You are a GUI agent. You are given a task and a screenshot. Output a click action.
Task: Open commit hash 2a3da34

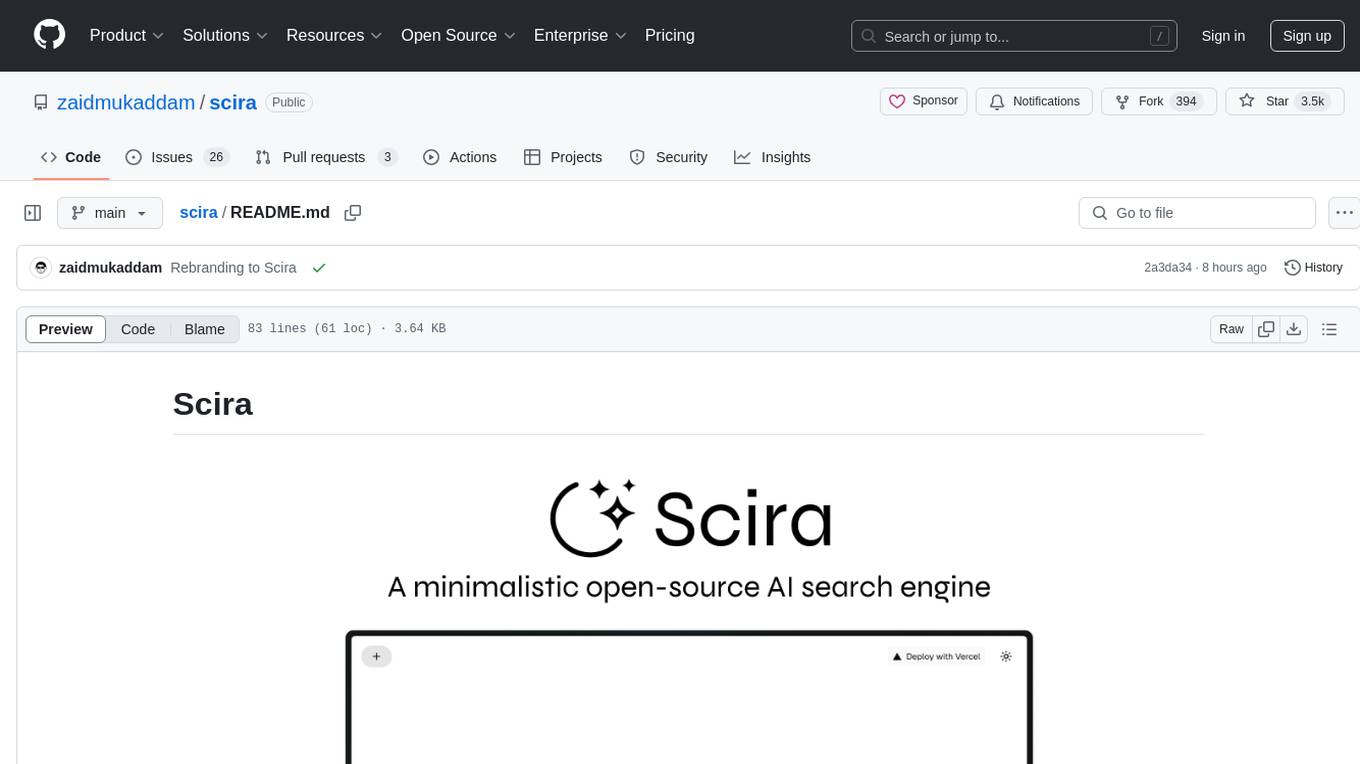[1168, 268]
